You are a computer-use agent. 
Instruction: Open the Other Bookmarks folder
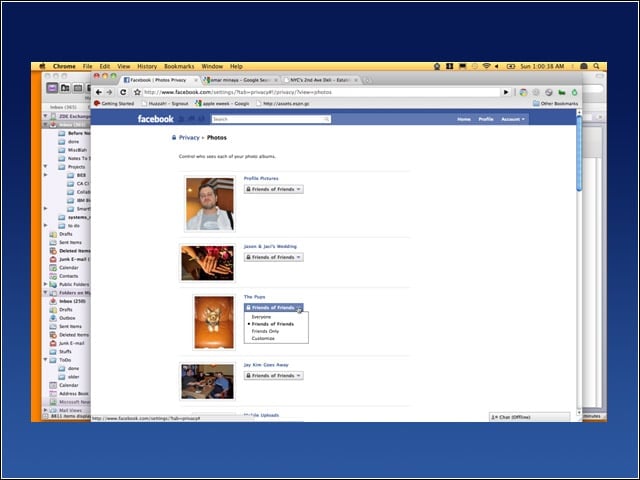[555, 104]
